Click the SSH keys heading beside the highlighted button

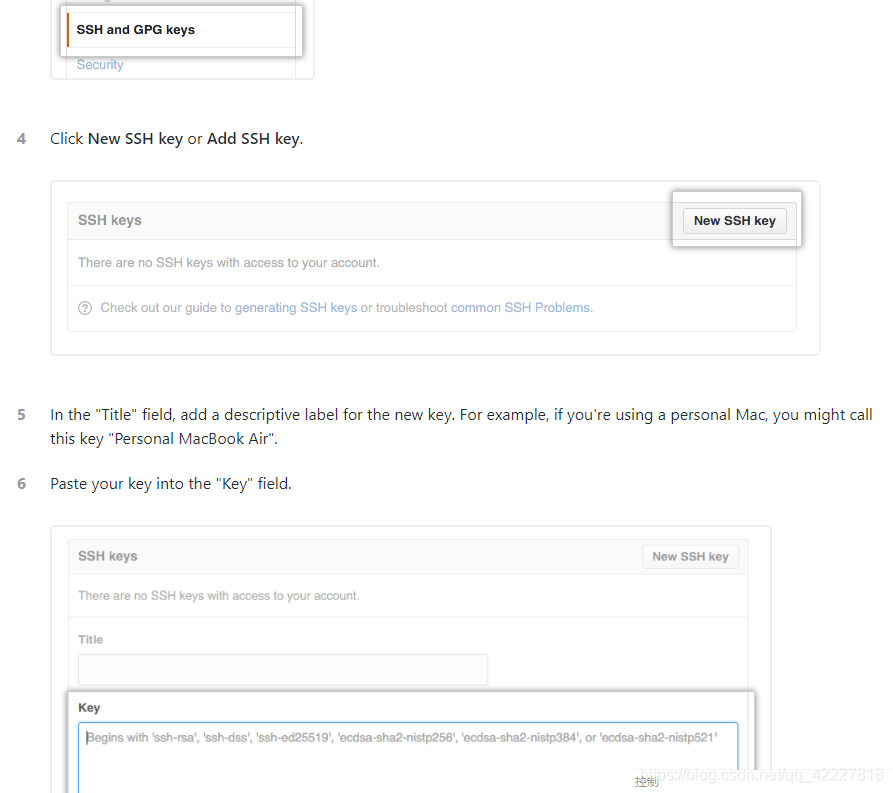[110, 220]
